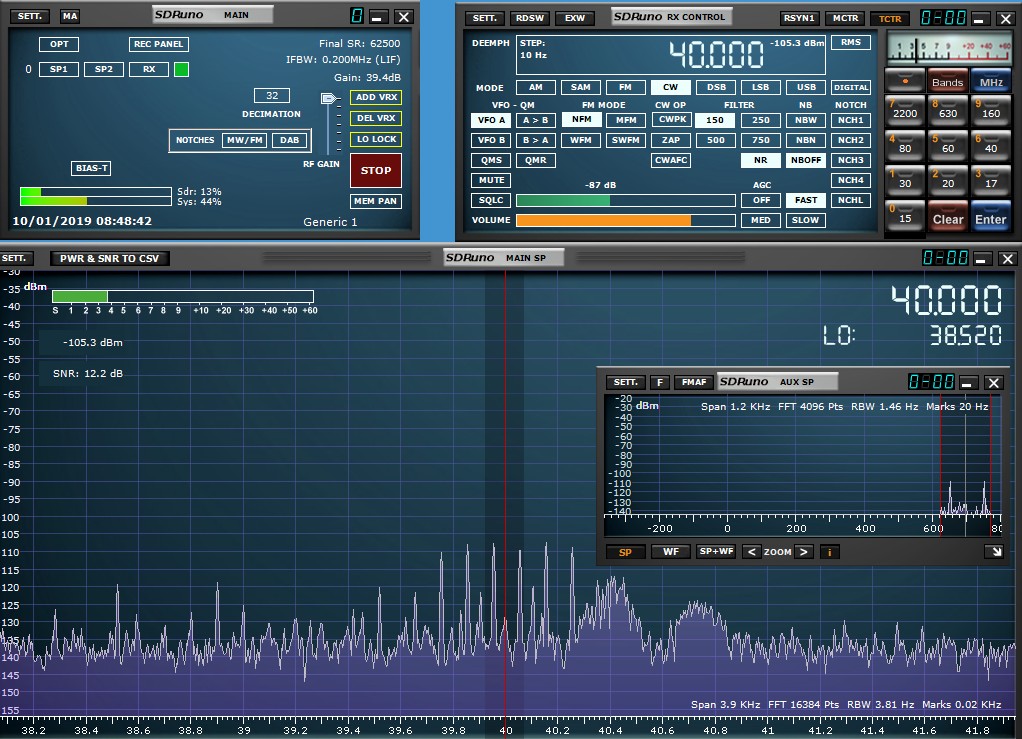This screenshot has width=1022, height=739.
Task: Set AGC to FAST
Action: [806, 200]
